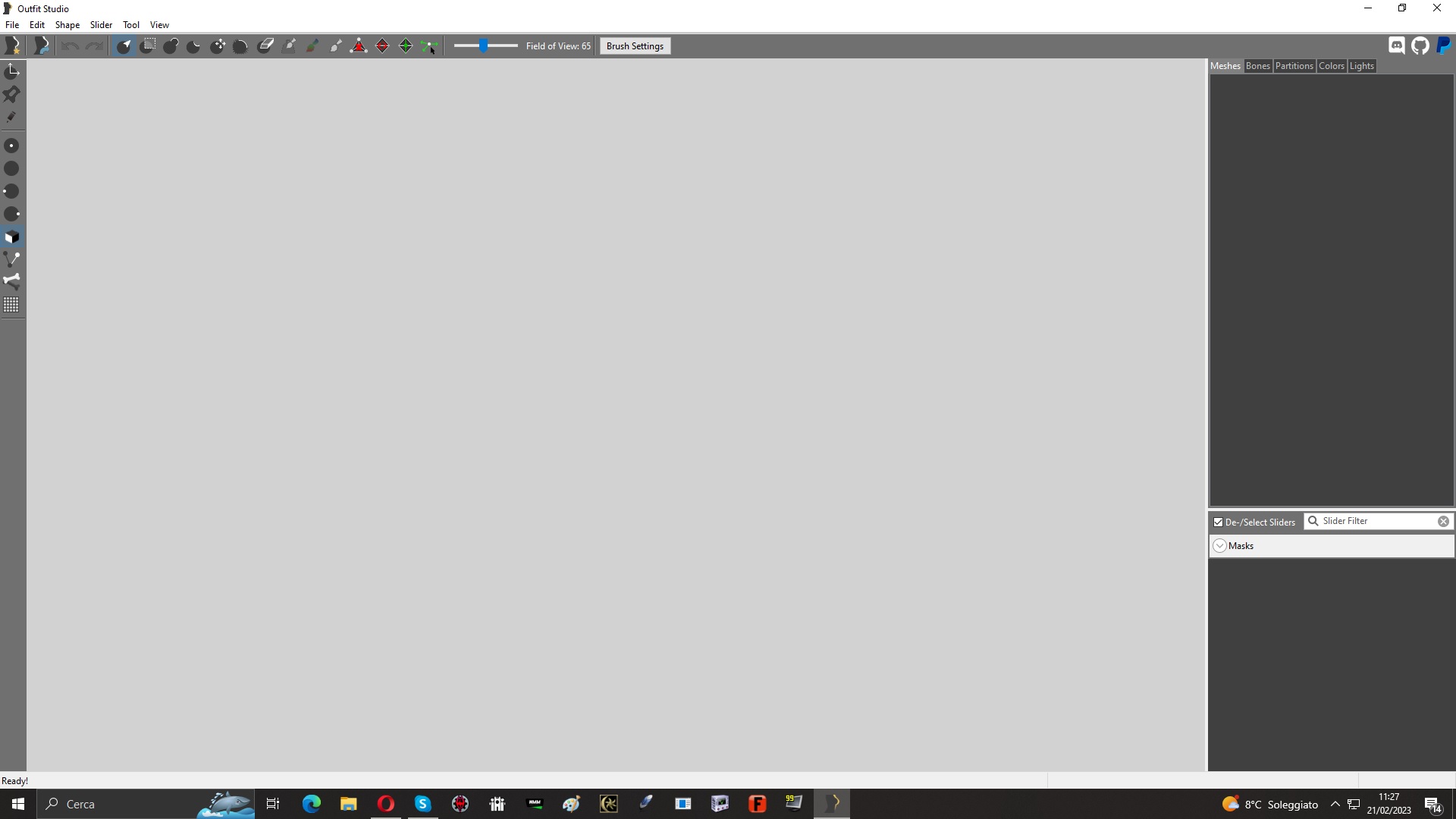Select the Color Paint brush

click(x=312, y=46)
